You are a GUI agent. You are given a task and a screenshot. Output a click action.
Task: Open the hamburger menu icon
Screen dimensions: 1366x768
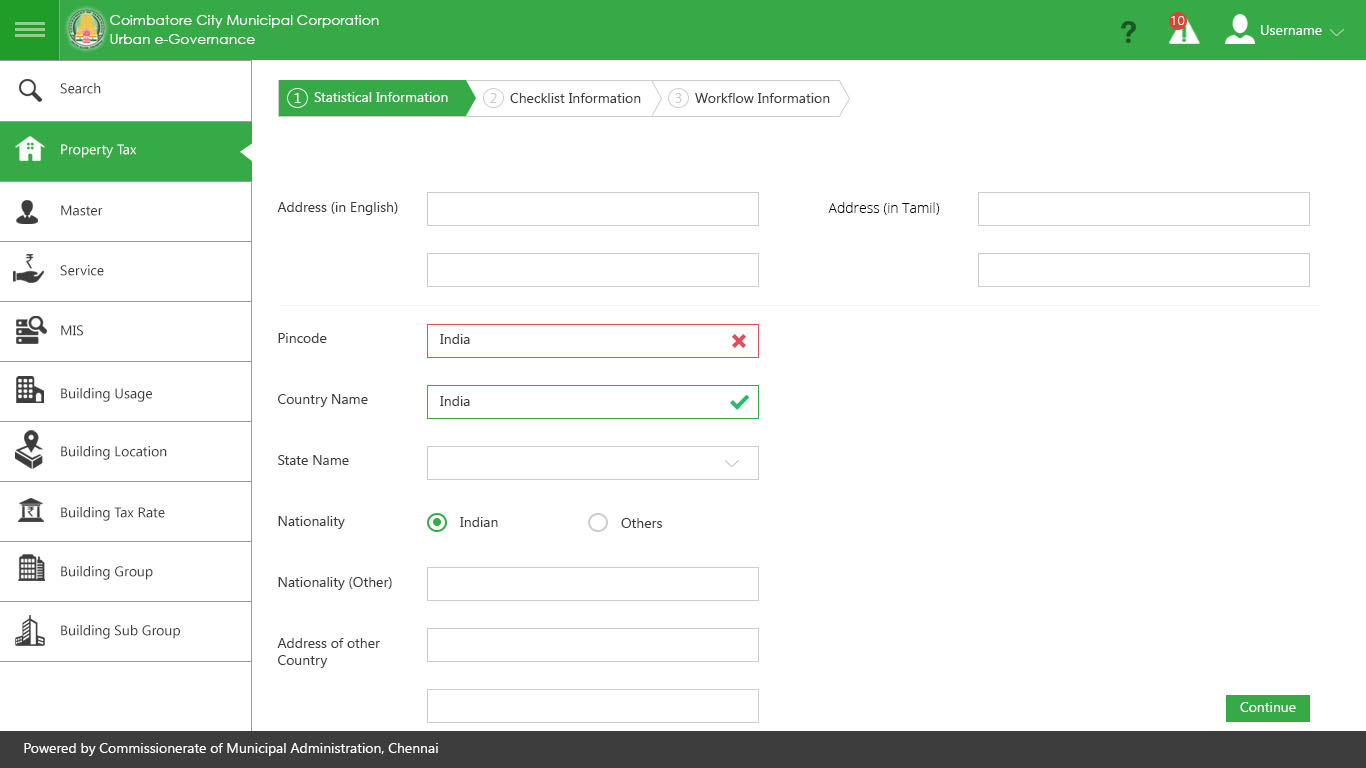click(x=30, y=30)
